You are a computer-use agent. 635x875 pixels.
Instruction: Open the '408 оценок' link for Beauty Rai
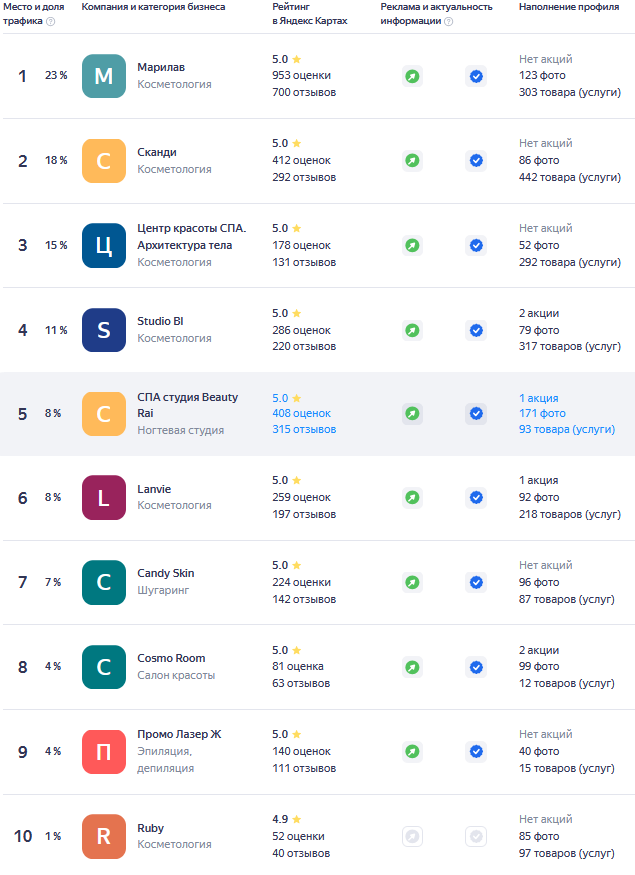(x=301, y=414)
